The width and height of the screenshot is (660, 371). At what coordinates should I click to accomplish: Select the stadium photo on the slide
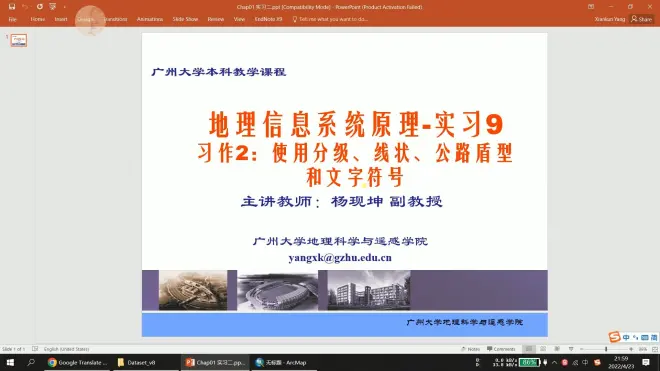(277, 291)
